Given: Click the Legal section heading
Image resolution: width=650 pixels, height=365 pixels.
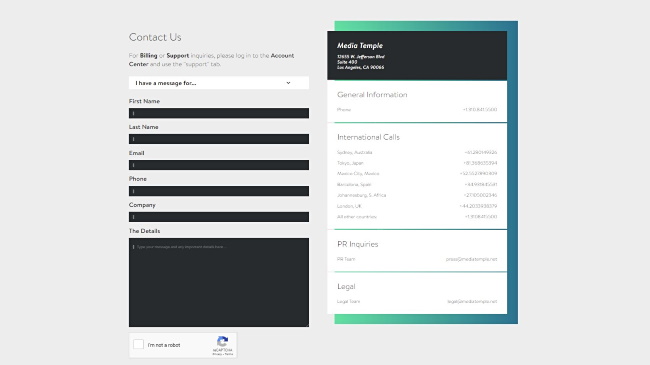Looking at the screenshot, I should click(346, 287).
